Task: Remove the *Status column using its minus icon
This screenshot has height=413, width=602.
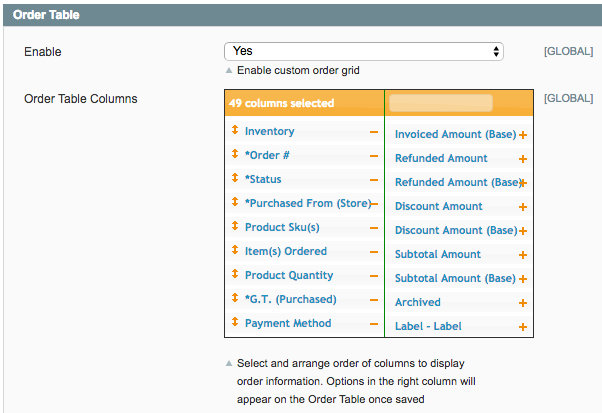Action: point(374,180)
